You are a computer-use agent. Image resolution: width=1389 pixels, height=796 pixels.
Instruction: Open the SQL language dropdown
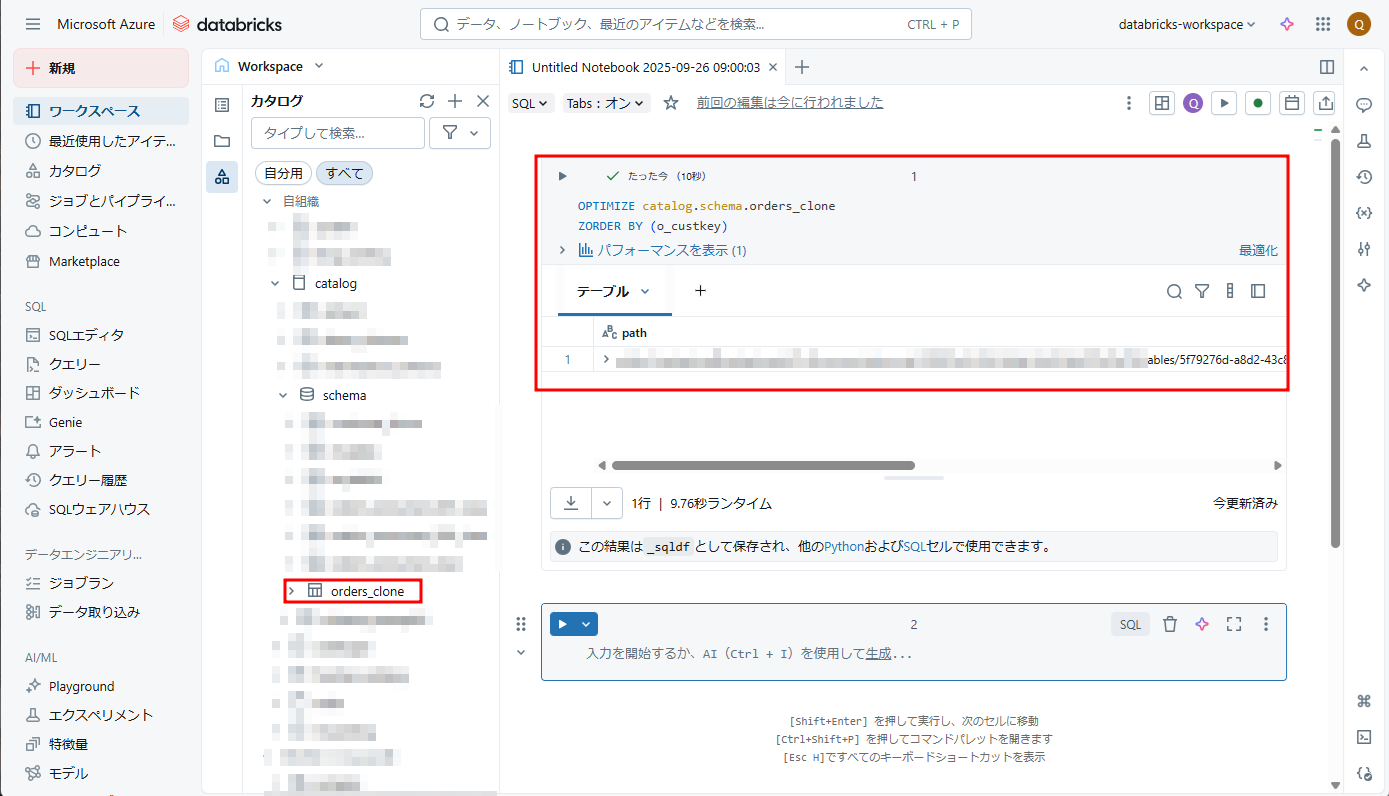[531, 103]
